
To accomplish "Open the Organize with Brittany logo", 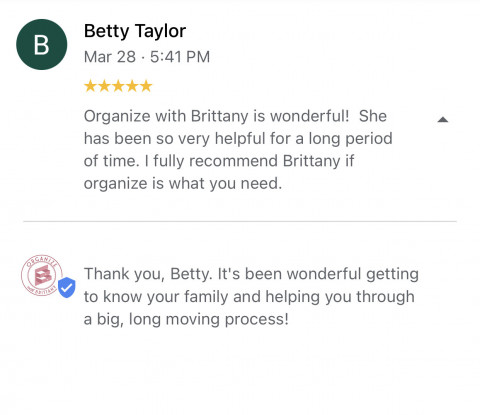I will coord(42,275).
